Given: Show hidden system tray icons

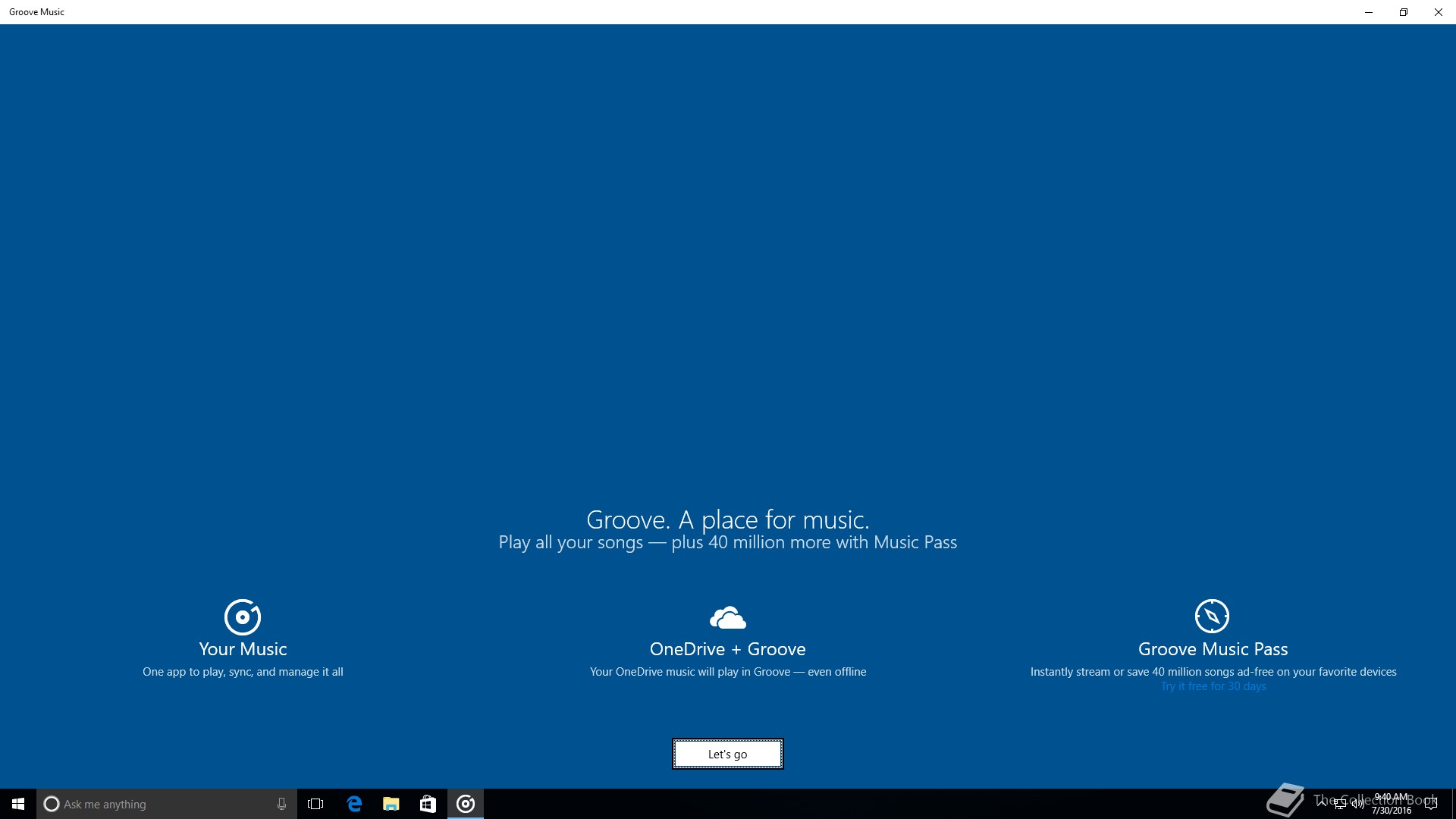Looking at the screenshot, I should click(1322, 803).
